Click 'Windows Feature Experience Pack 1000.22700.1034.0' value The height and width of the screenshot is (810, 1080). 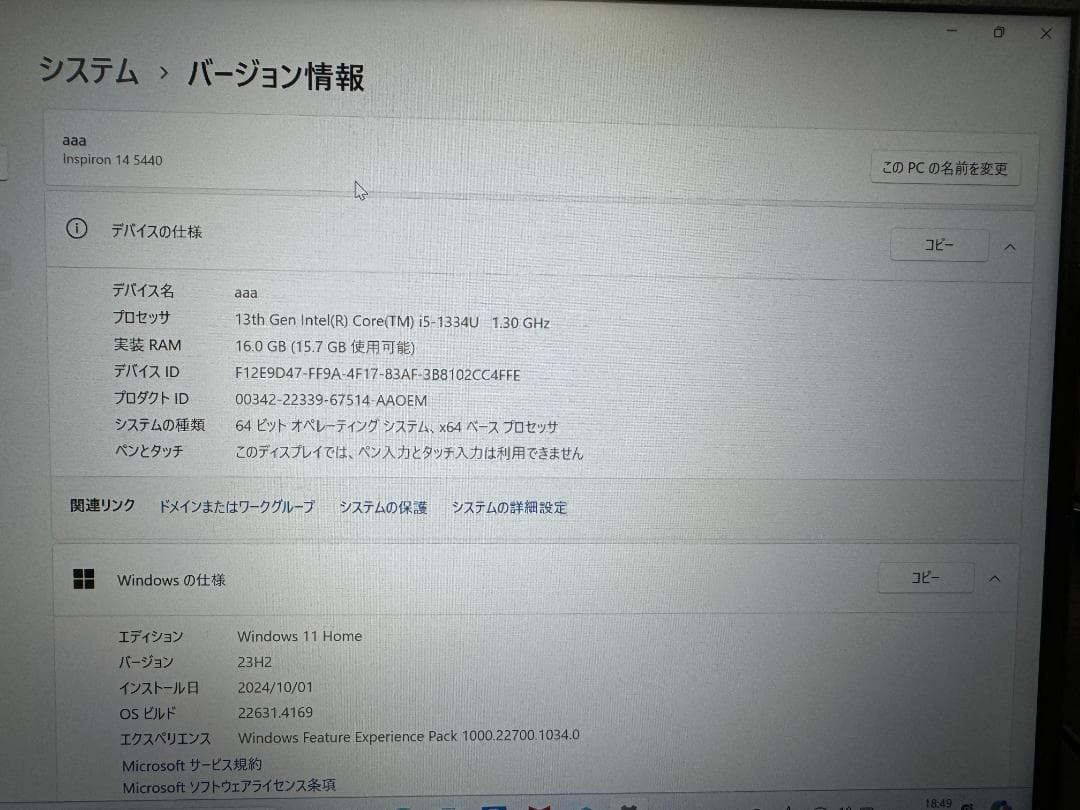pyautogui.click(x=408, y=736)
